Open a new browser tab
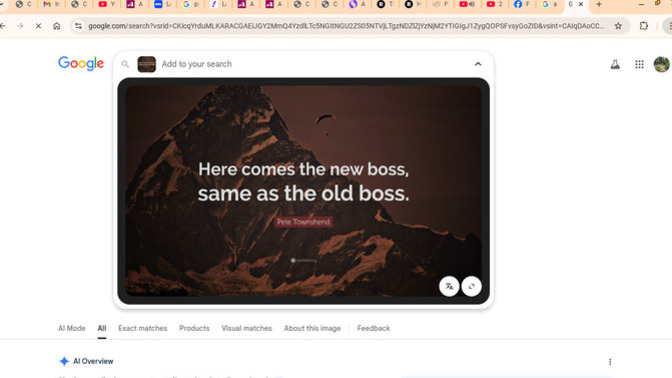The height and width of the screenshot is (378, 672). tap(599, 4)
